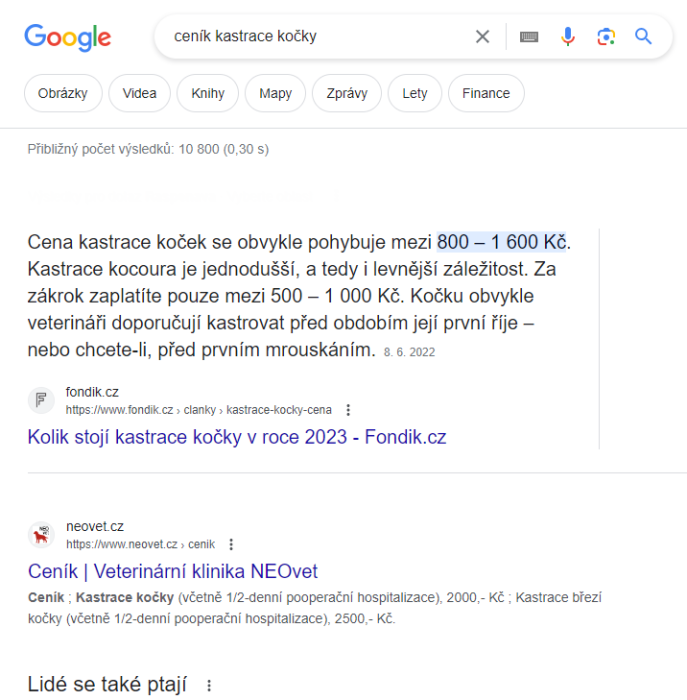Click the Google logo
Viewport: 687px width, 700px height.
point(67,37)
